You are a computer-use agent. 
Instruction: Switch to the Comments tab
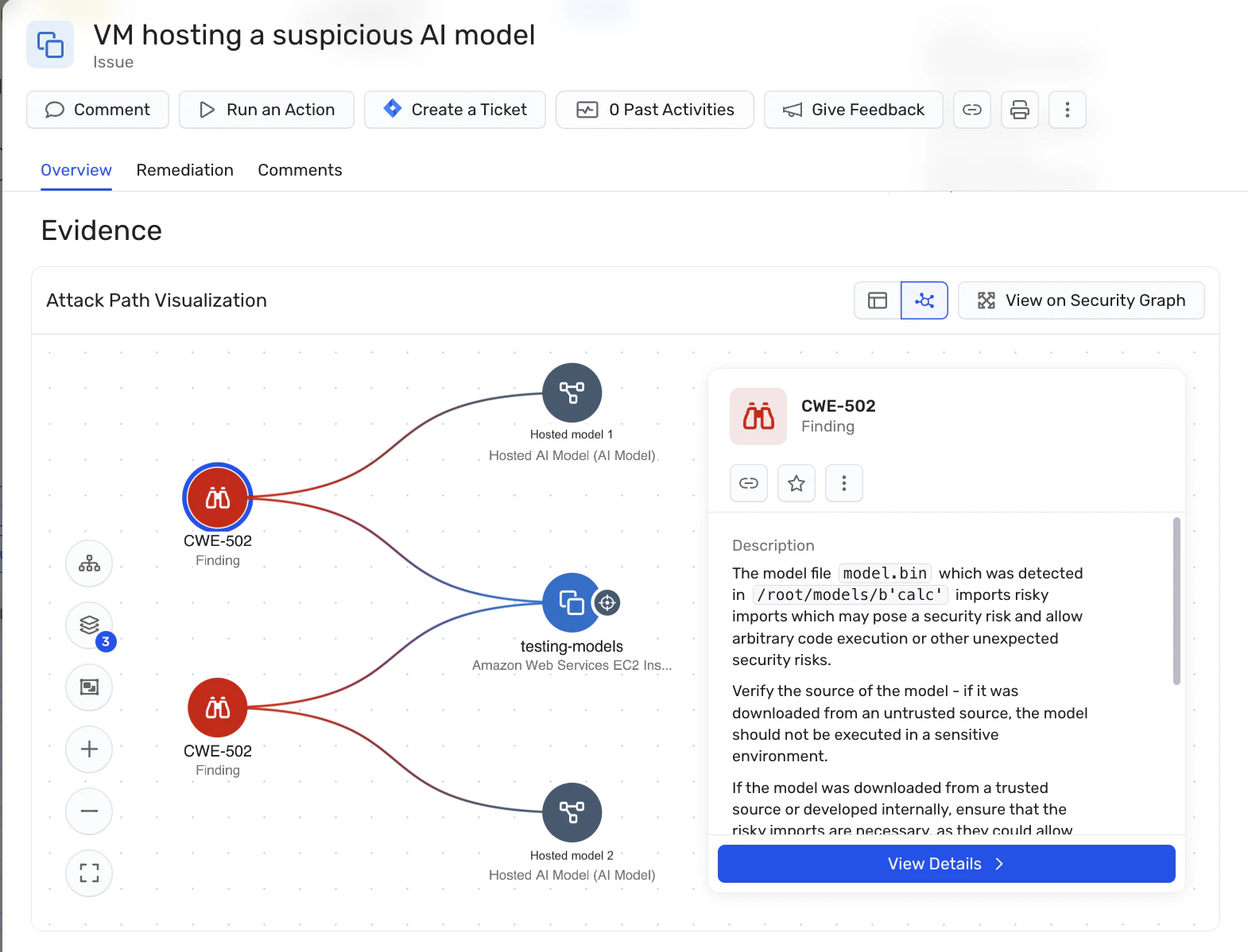(x=300, y=170)
